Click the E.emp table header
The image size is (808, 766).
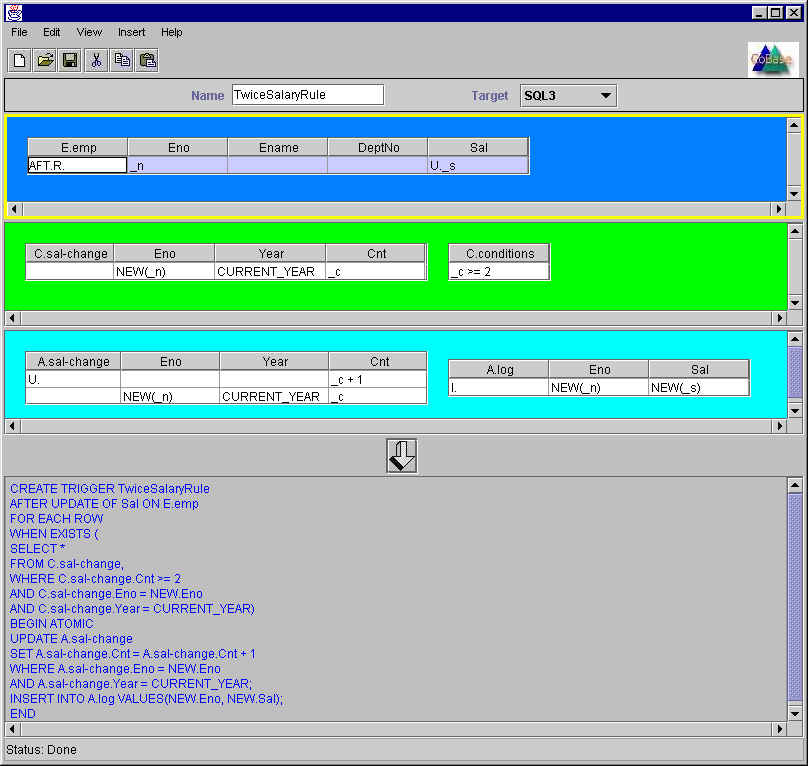[78, 147]
